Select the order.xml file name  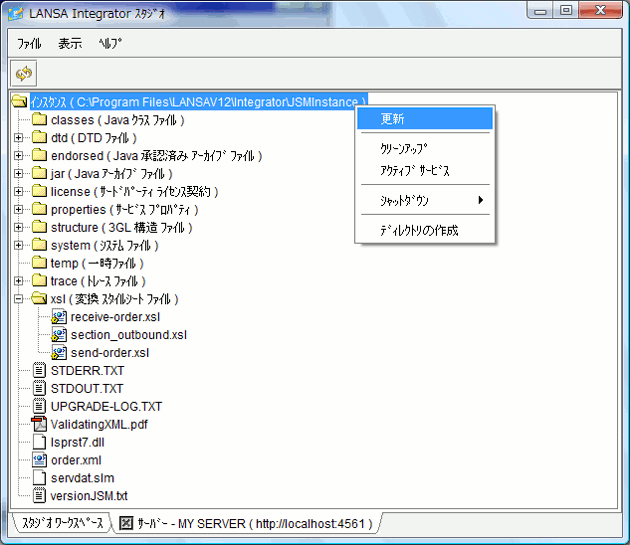(76, 460)
